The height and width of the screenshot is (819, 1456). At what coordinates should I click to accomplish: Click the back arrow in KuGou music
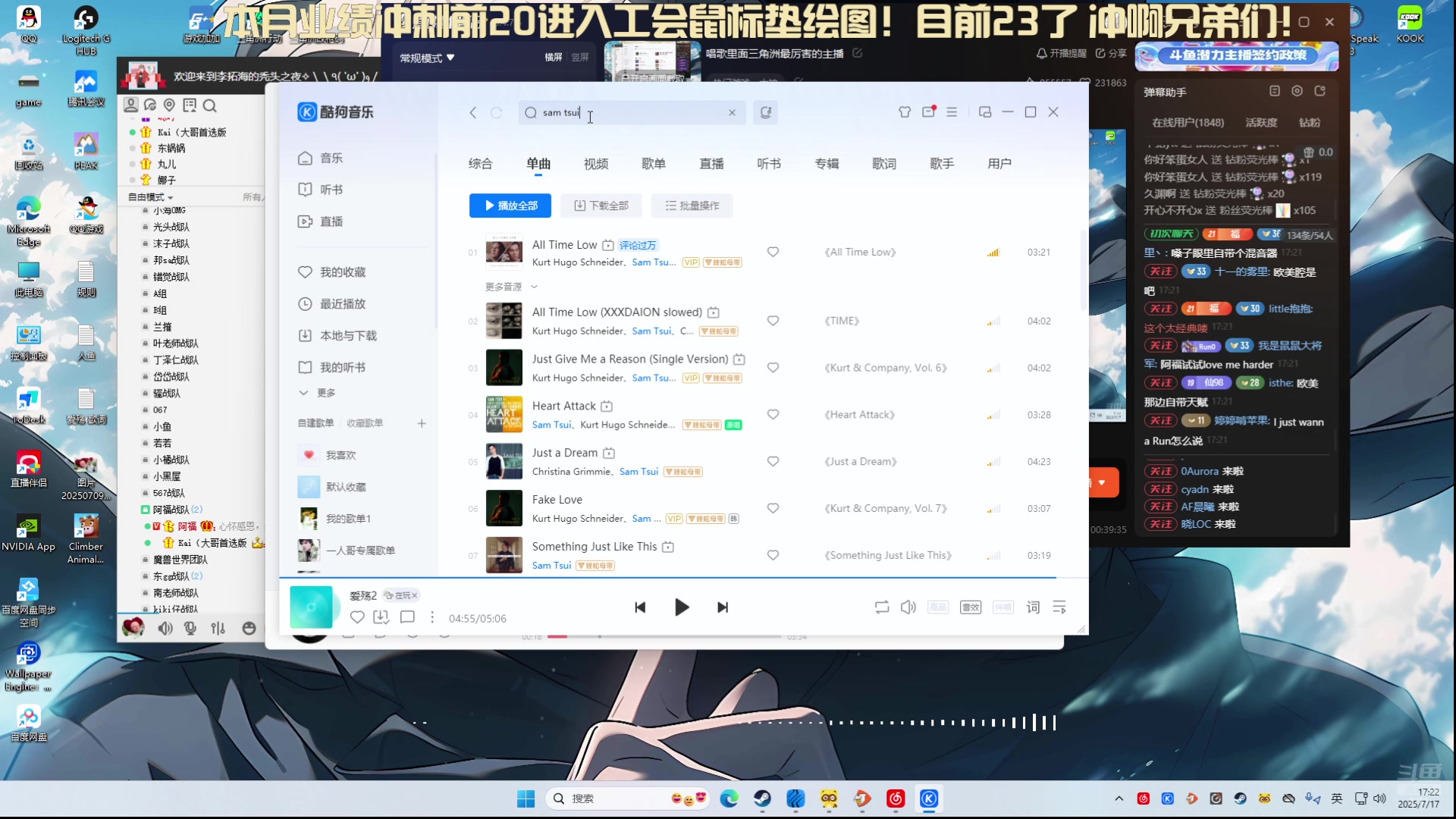tap(473, 113)
